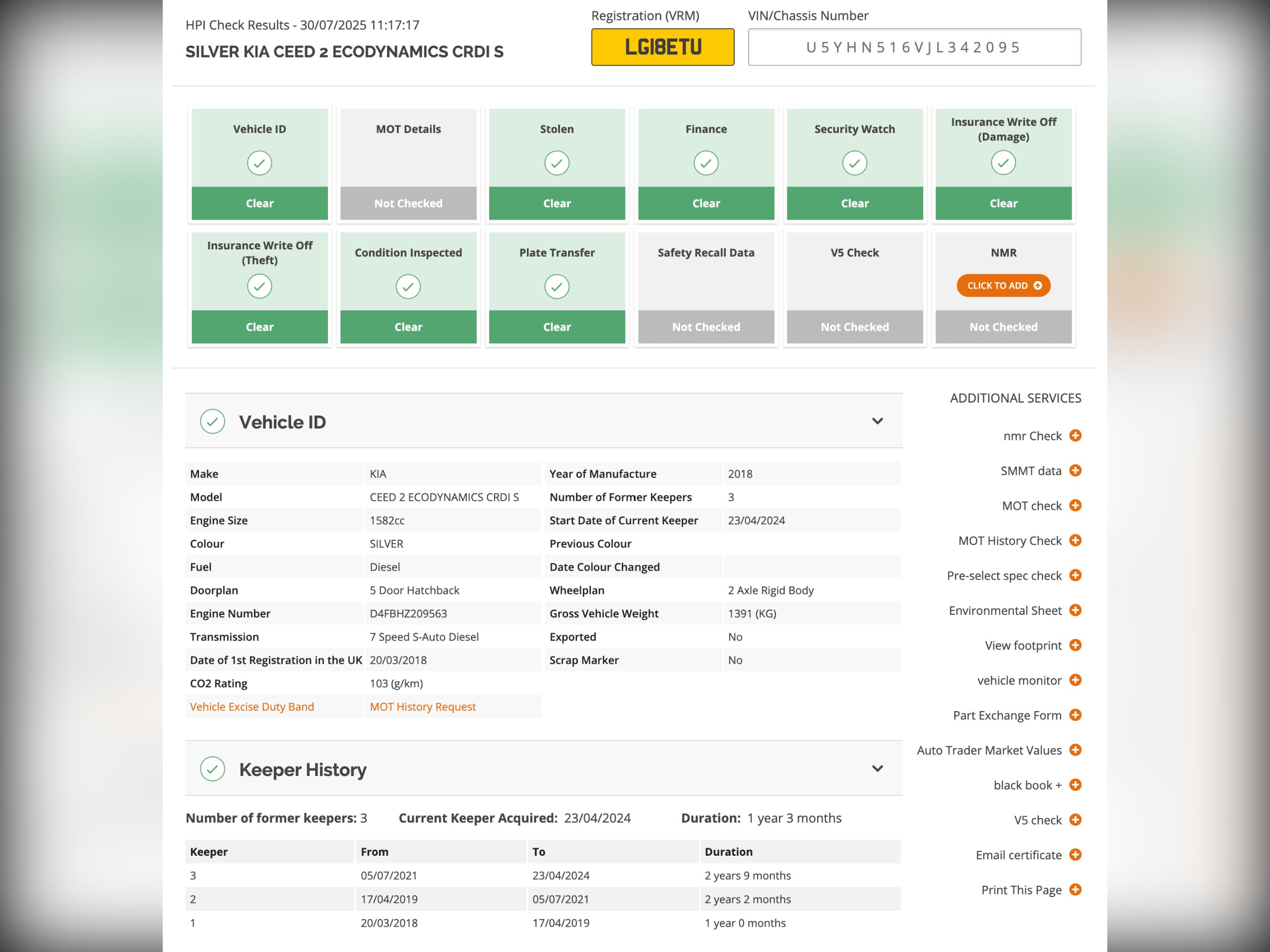This screenshot has width=1270, height=952.
Task: Open the 'nmr Check' additional service
Action: coord(1032,436)
